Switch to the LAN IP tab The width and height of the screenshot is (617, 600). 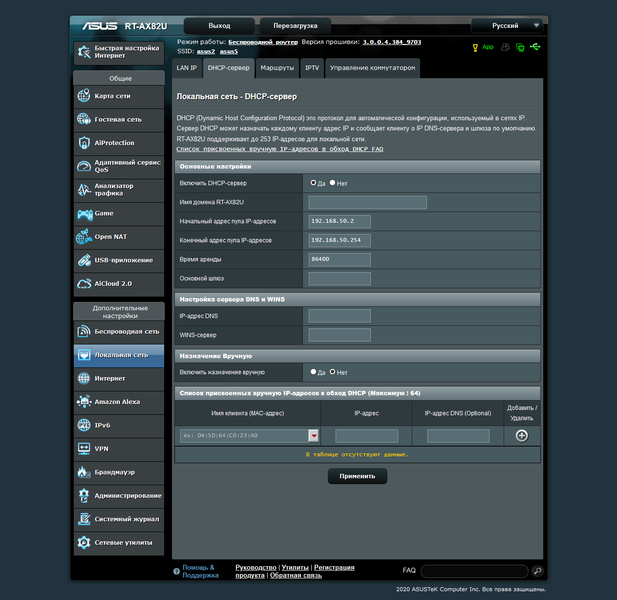click(x=187, y=68)
